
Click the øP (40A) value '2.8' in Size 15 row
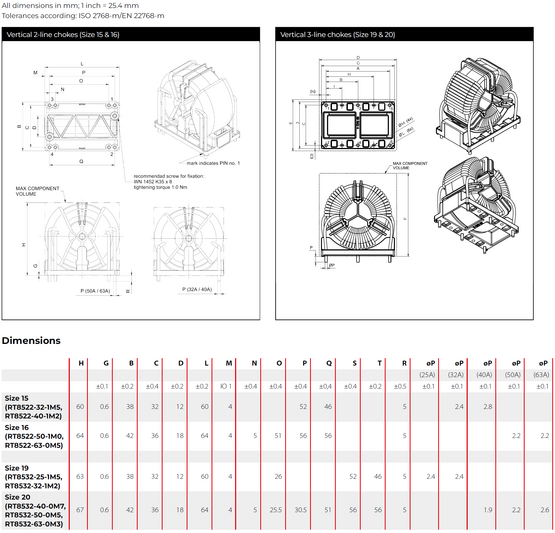tap(488, 406)
